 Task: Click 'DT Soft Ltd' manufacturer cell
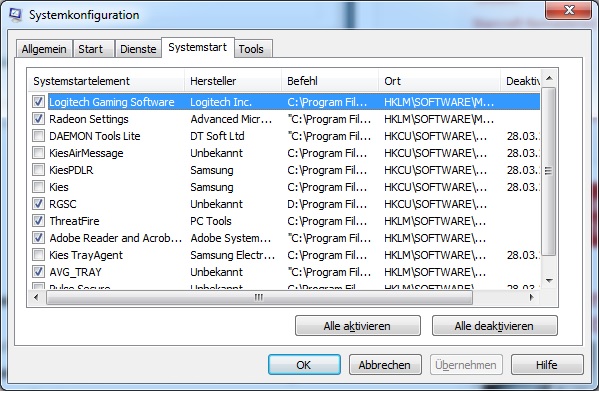point(217,136)
